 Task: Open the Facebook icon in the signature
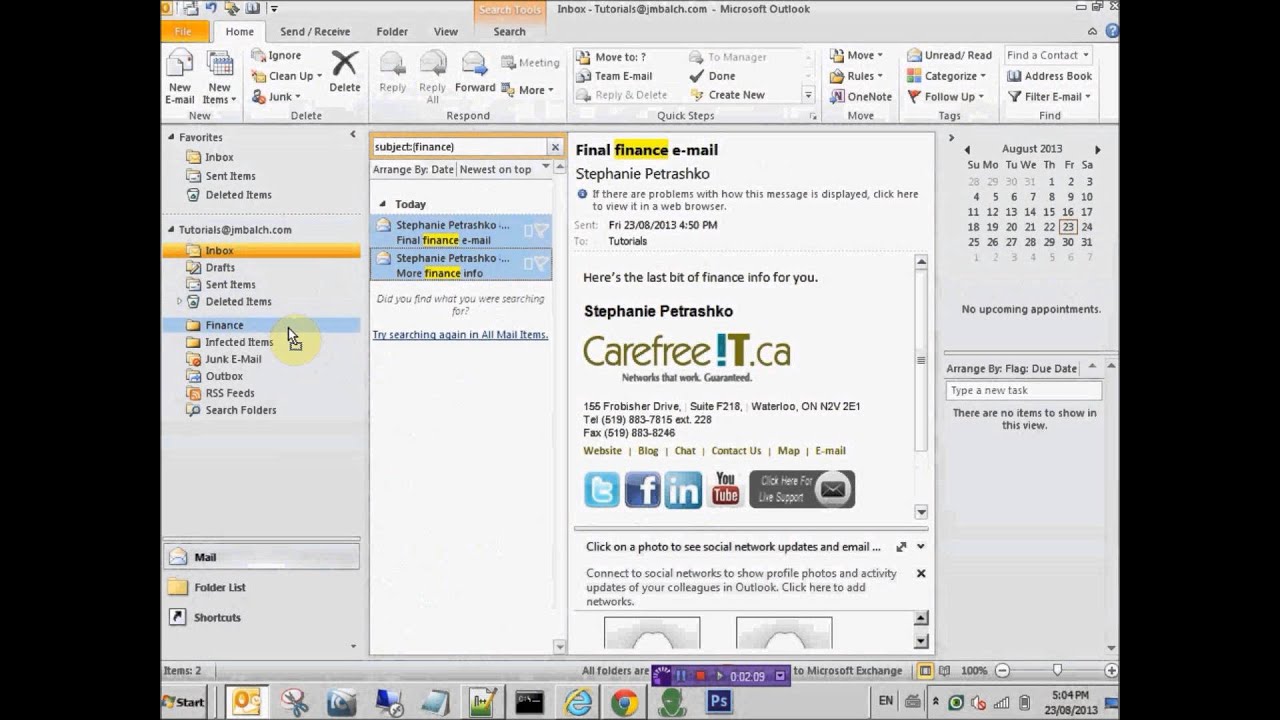(643, 490)
